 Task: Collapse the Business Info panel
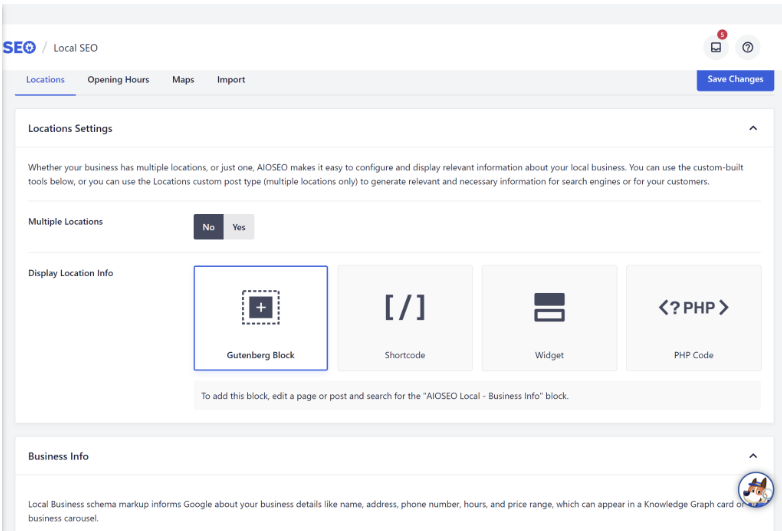pos(753,456)
